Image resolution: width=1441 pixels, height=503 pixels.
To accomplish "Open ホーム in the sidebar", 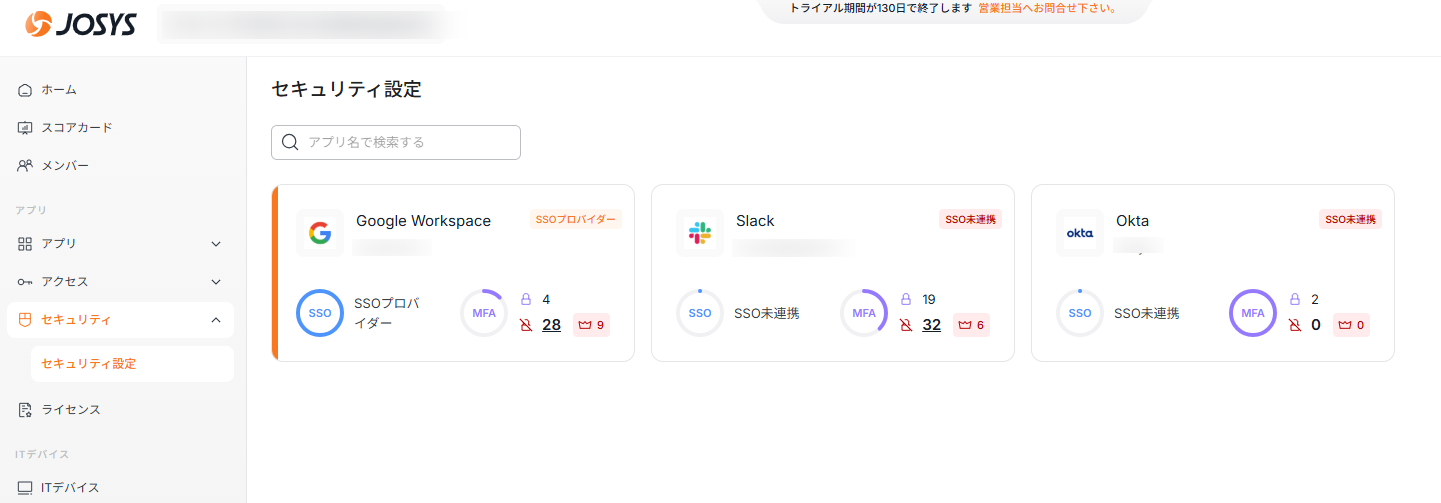I will [x=59, y=90].
